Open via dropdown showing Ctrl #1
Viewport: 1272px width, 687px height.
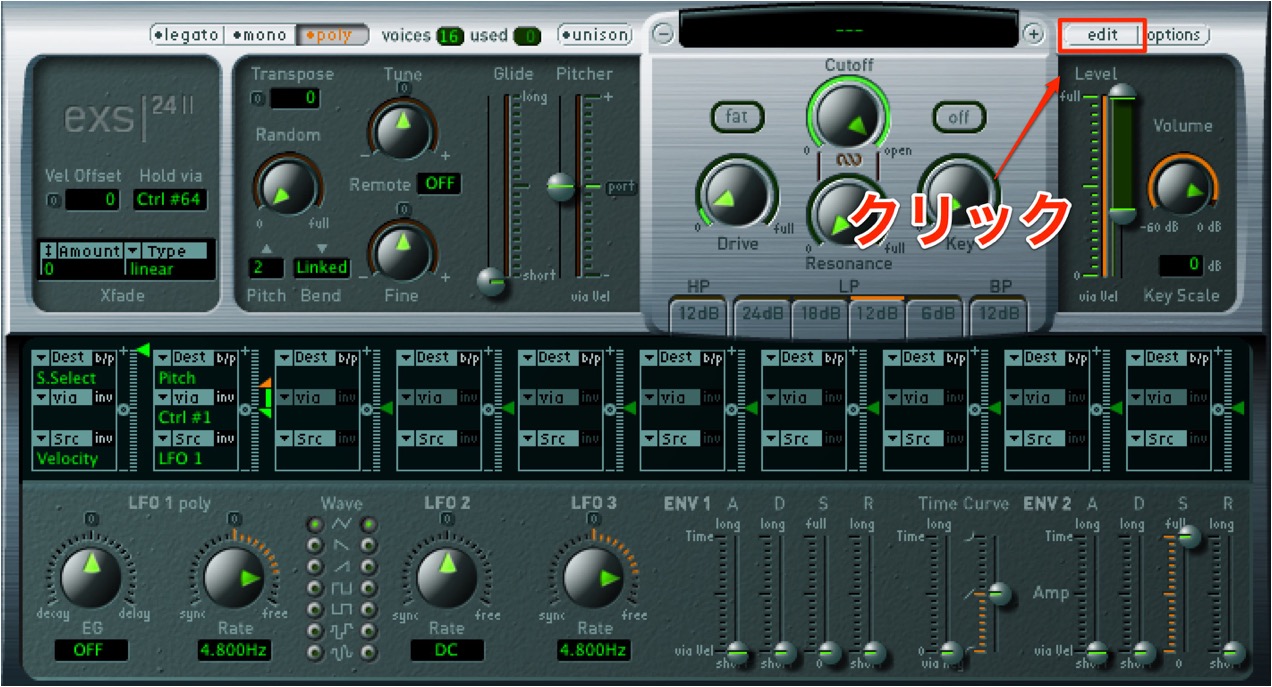click(x=185, y=398)
